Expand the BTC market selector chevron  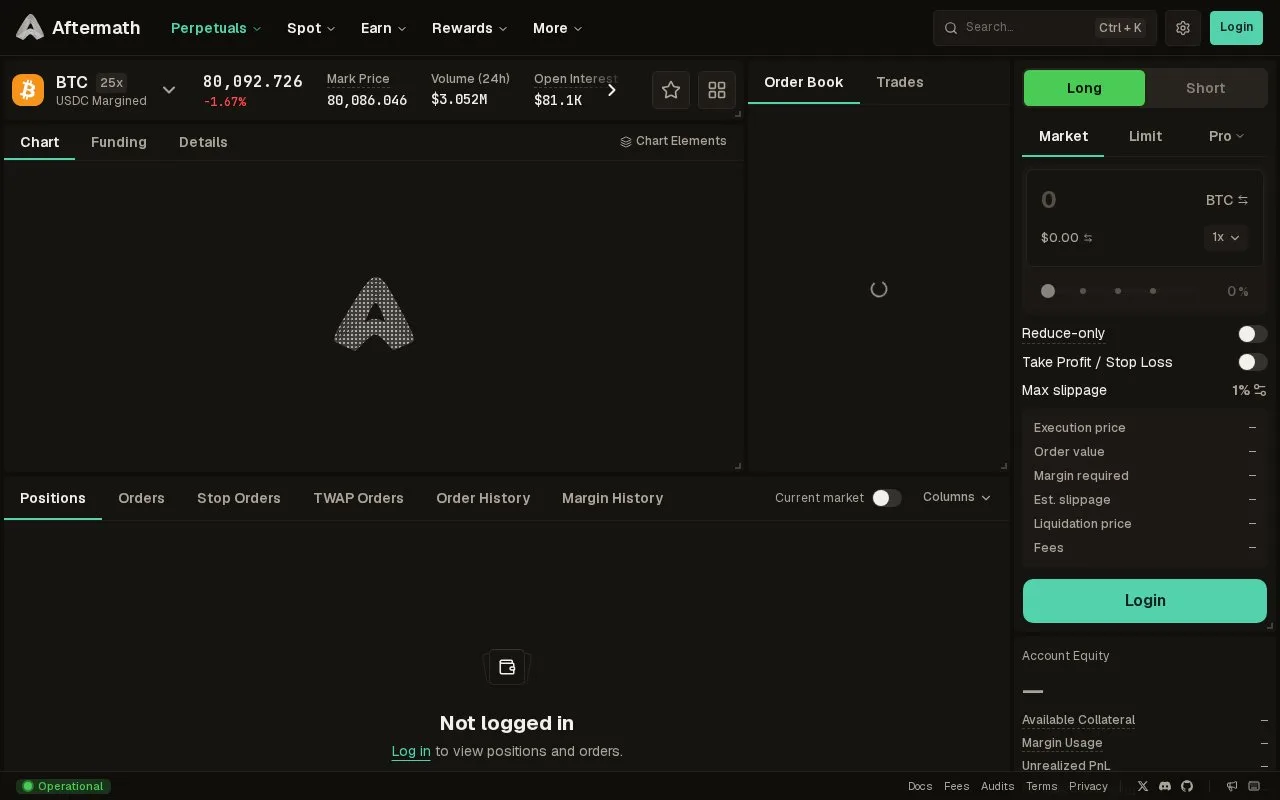[169, 90]
